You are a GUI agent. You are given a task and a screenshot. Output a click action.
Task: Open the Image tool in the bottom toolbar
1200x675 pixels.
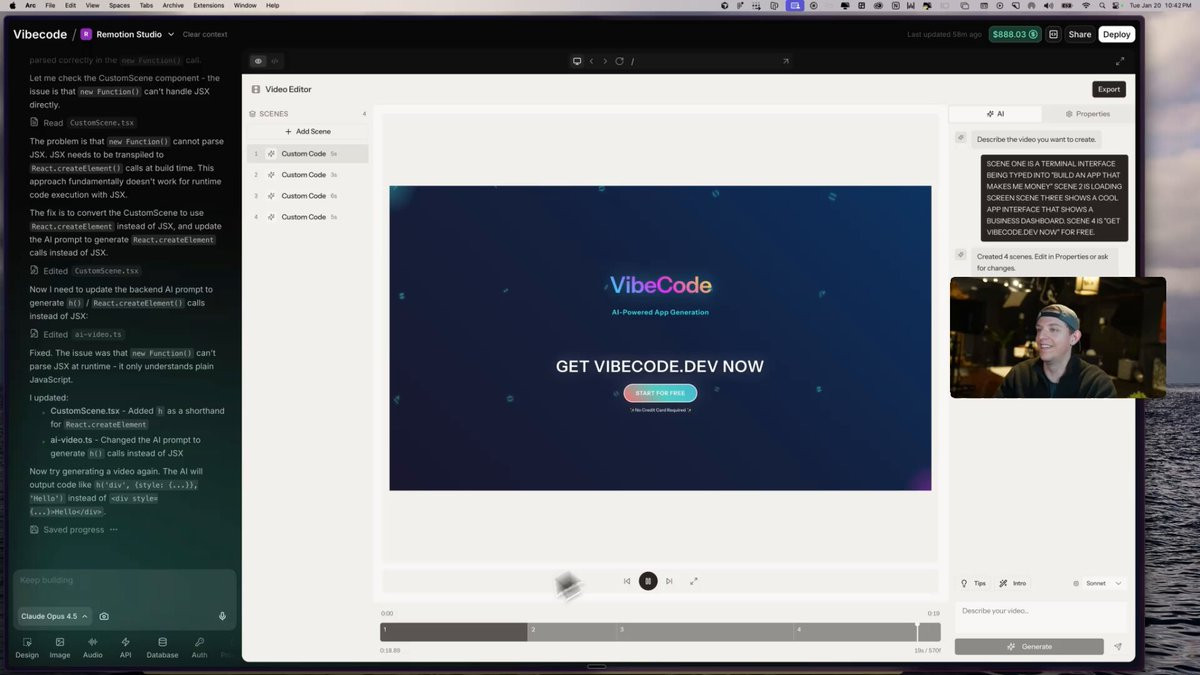pyautogui.click(x=60, y=648)
